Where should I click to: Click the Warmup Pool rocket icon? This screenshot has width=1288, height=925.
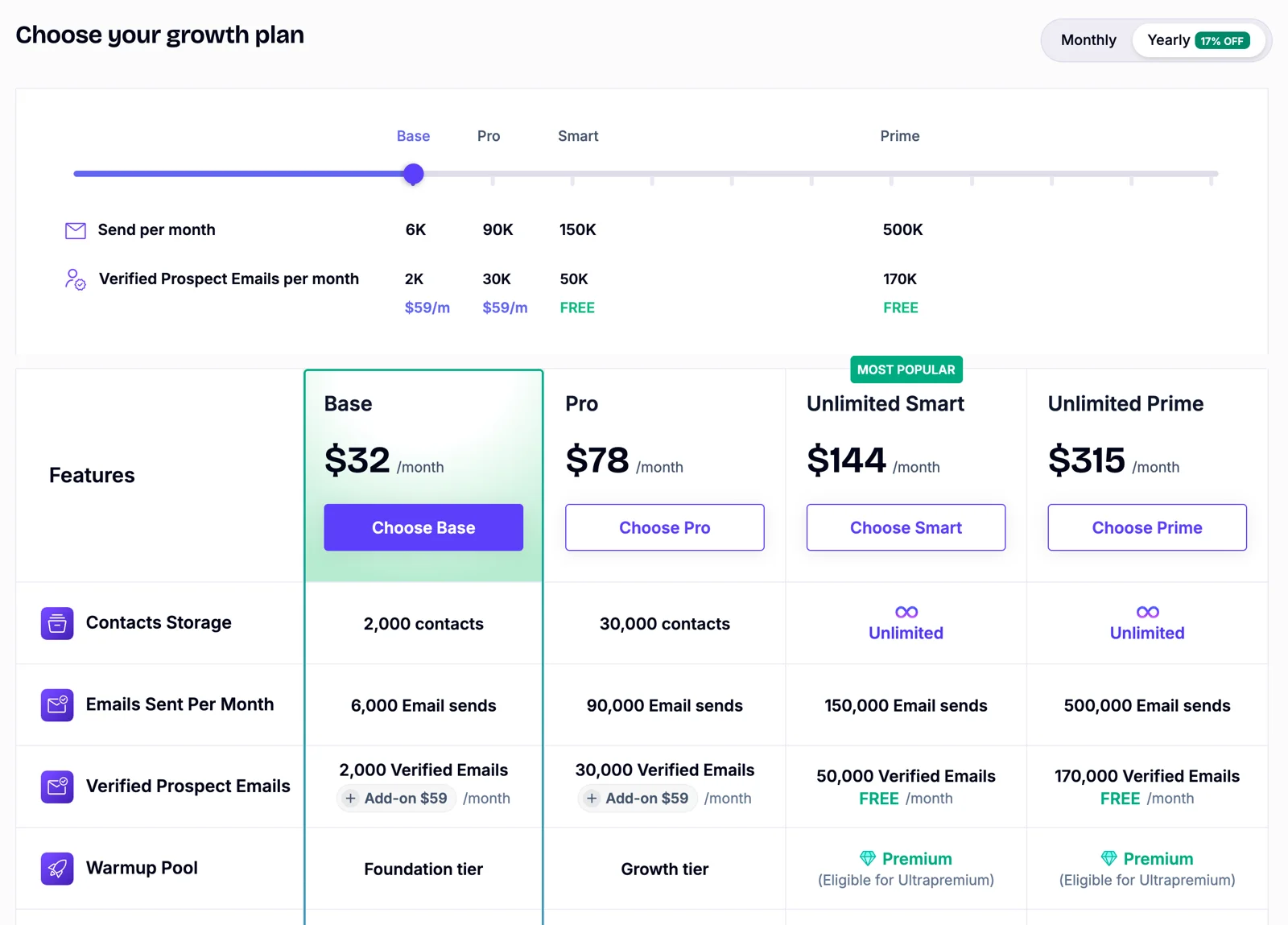(x=57, y=869)
